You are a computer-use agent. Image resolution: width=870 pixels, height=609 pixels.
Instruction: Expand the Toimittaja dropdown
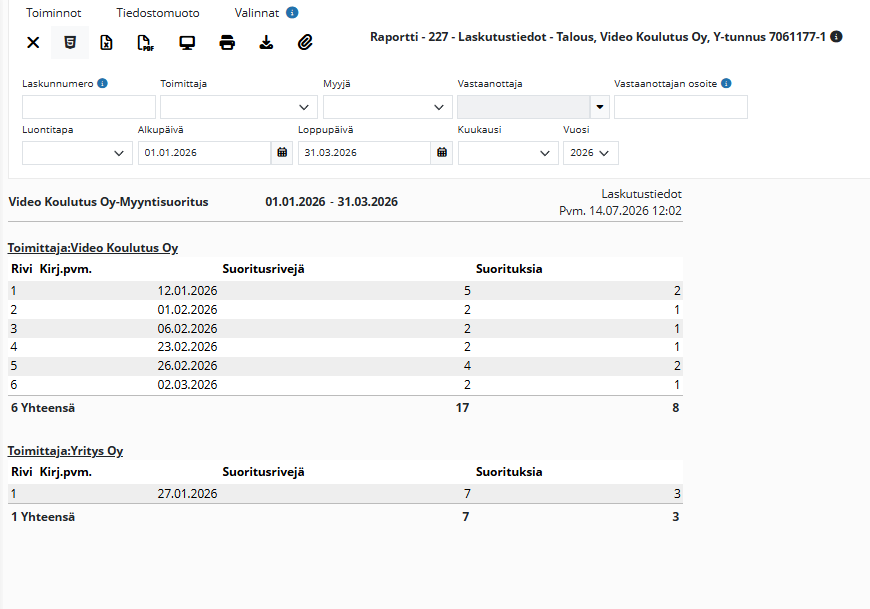239,107
